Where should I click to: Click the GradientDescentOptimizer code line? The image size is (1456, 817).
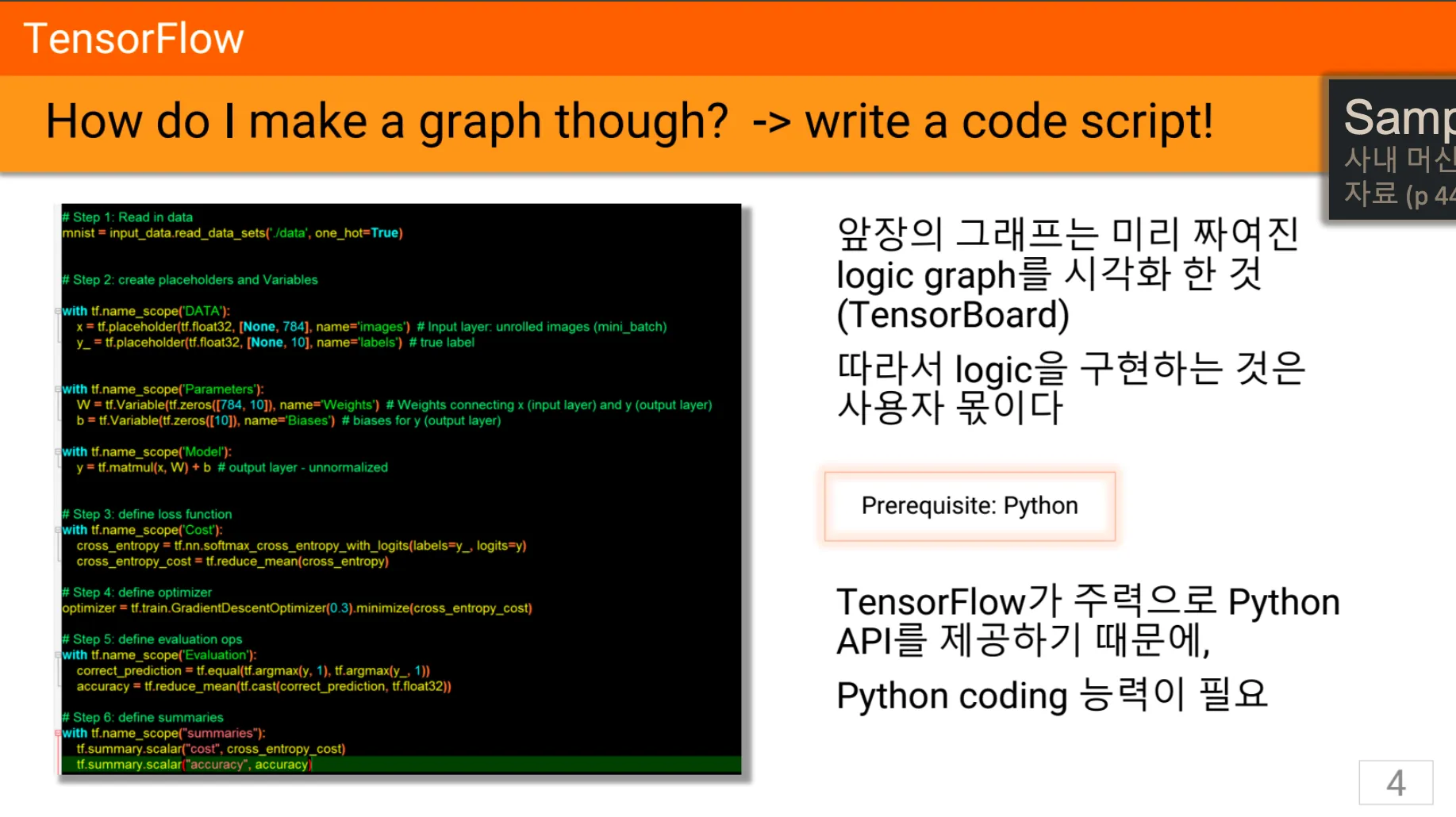coord(297,608)
